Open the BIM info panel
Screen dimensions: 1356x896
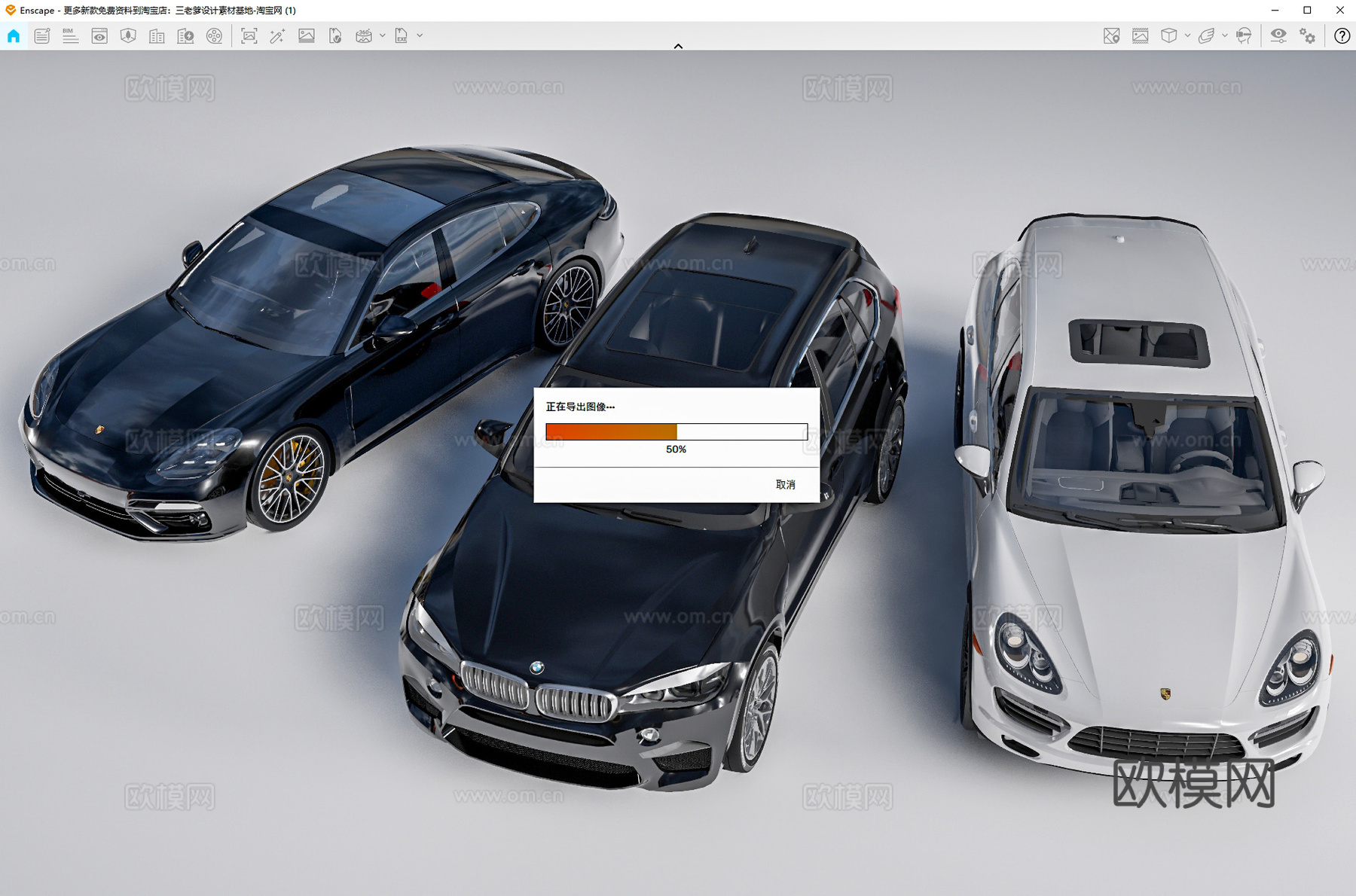point(70,36)
